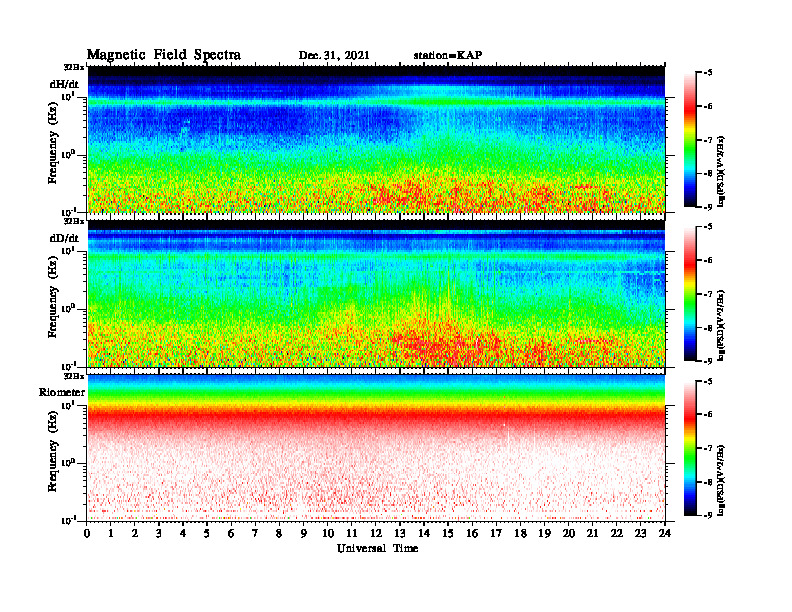The image size is (792, 612).
Task: Click hour "21" on the Universal Time axis
Action: [592, 534]
